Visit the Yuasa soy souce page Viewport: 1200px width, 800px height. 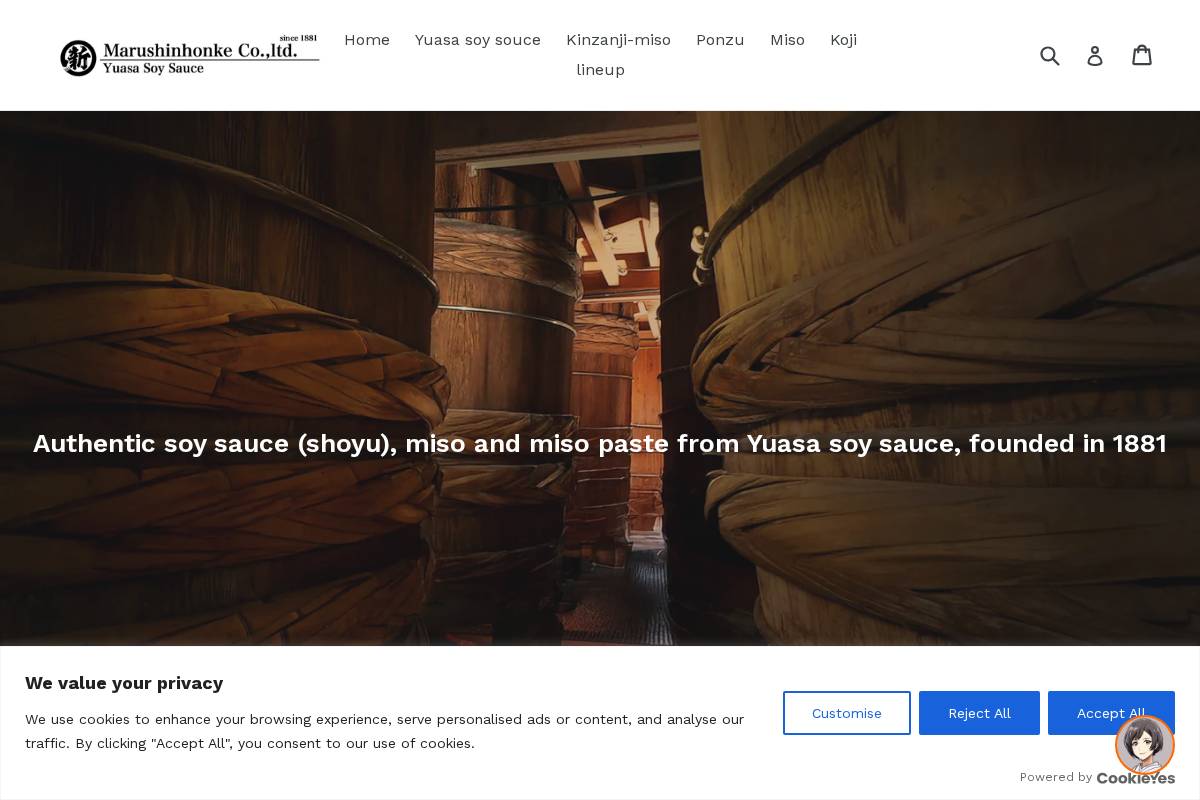tap(477, 40)
